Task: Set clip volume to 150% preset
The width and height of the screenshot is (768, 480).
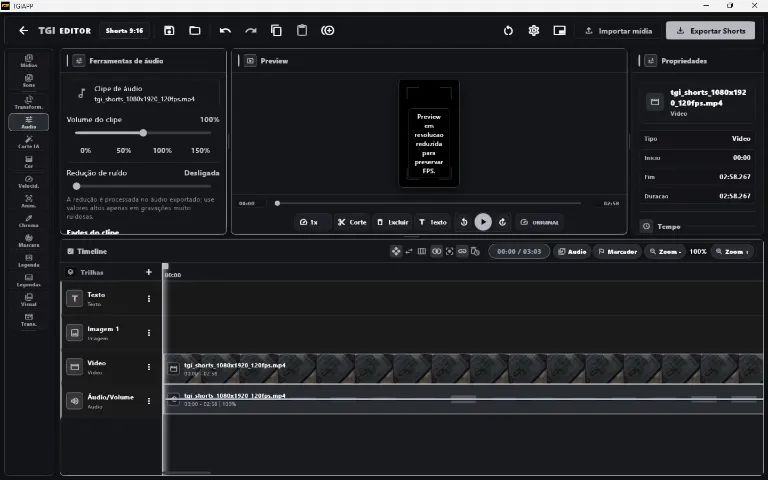Action: (200, 150)
